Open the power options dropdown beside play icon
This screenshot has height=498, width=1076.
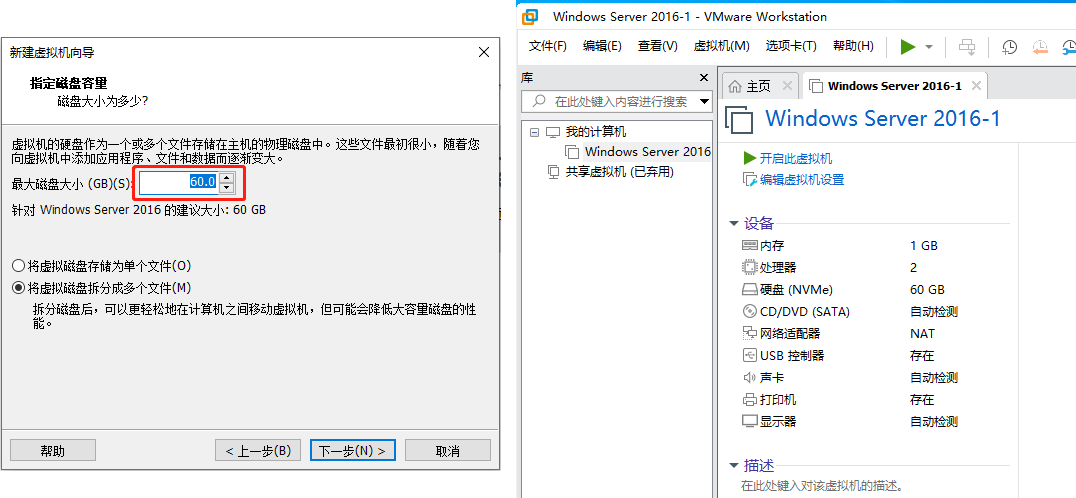(x=929, y=47)
